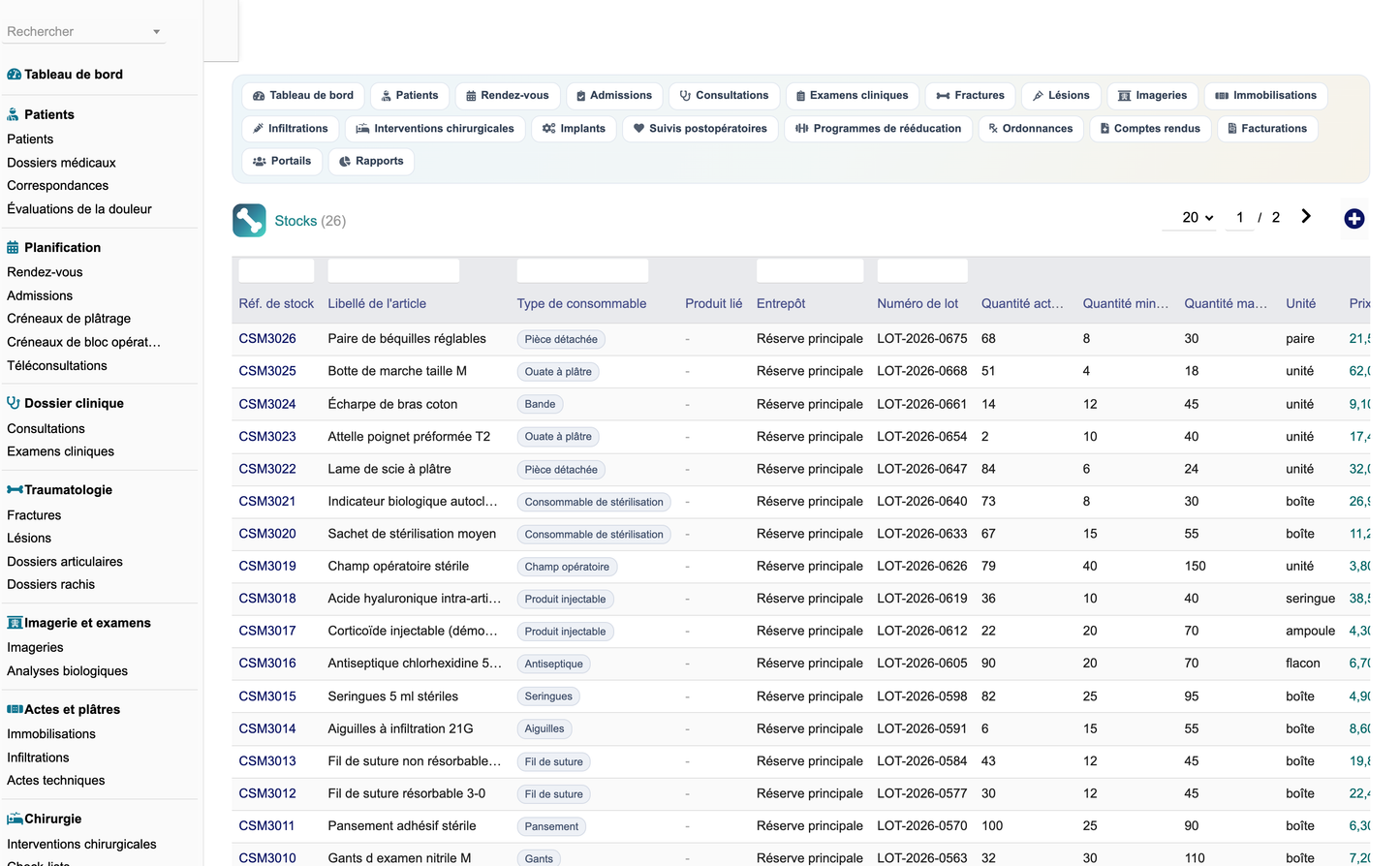
Task: Open Imageries shortcut in top bar
Action: [1152, 96]
